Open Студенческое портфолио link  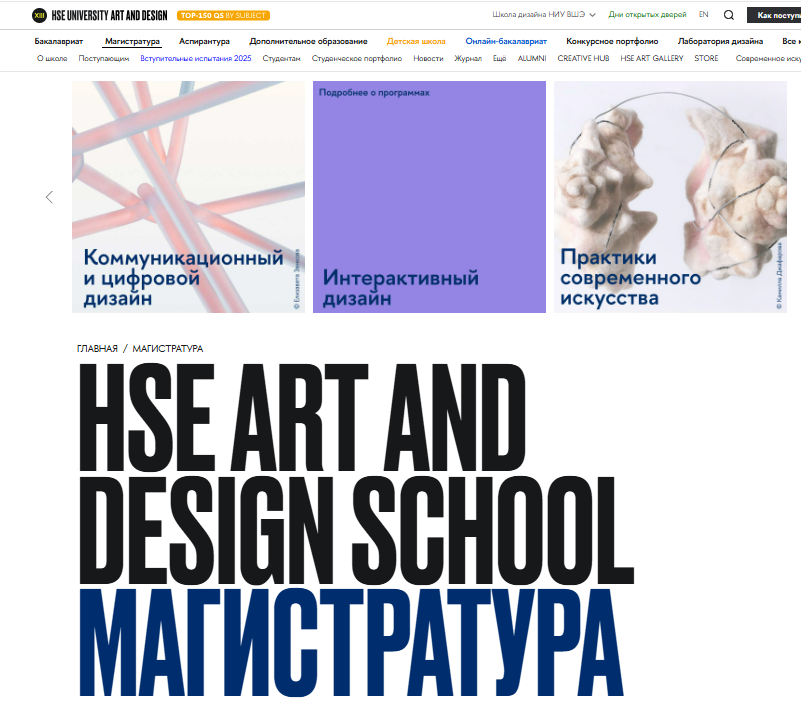point(357,59)
